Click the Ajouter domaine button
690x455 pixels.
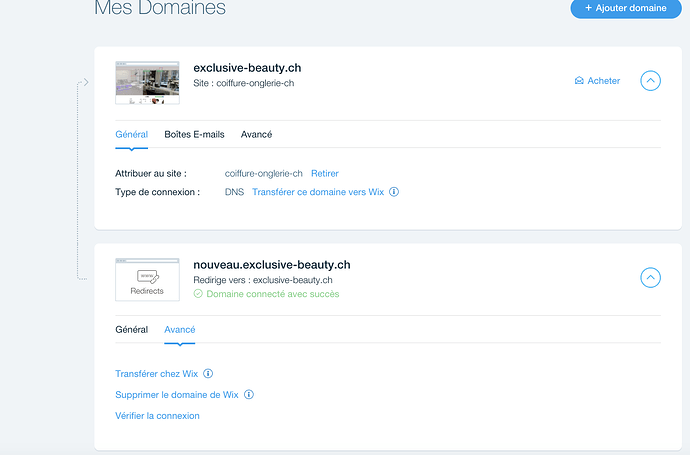click(626, 8)
